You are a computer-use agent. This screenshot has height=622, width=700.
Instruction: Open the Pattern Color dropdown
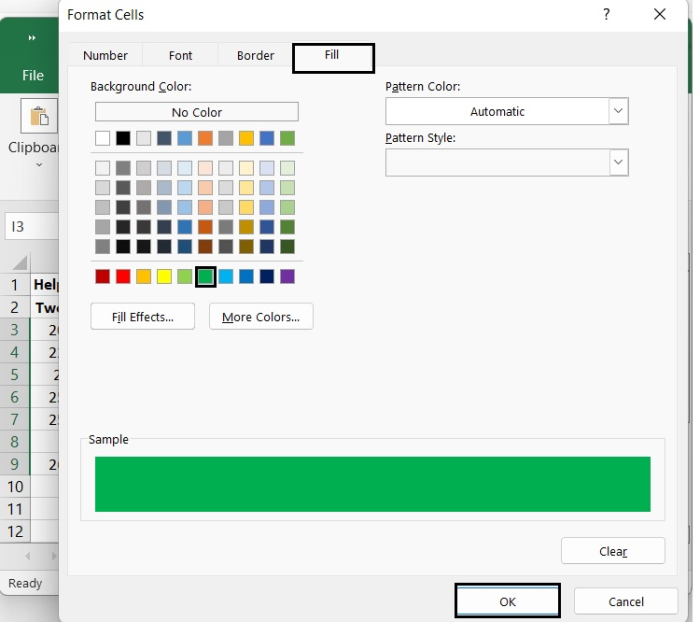618,111
